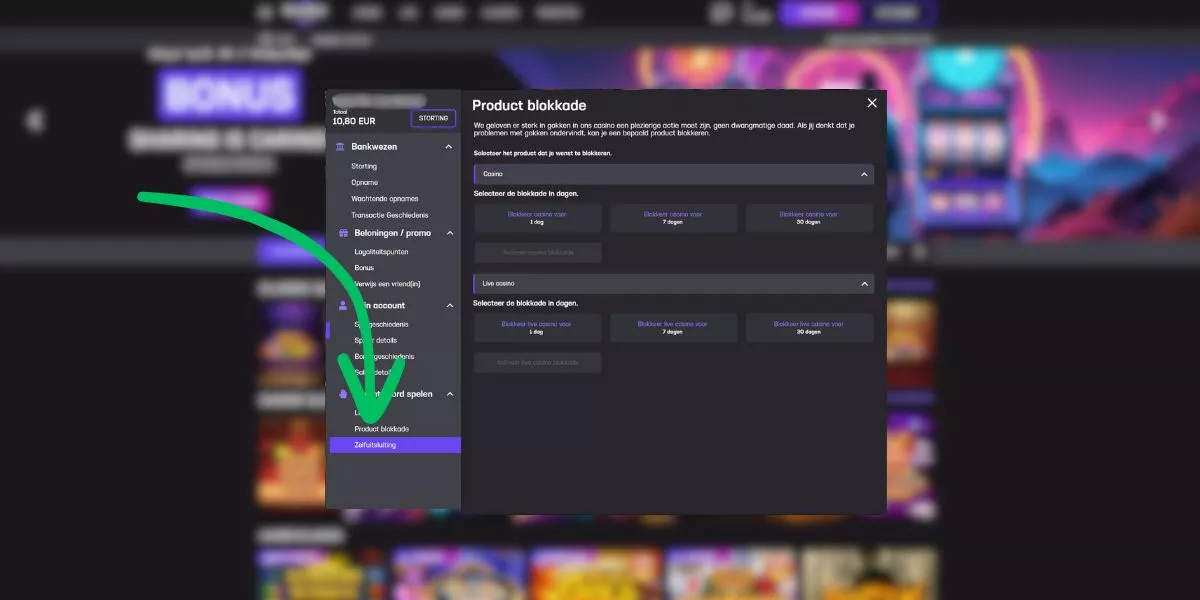Block casino for 7 dagen
1200x600 pixels.
click(x=674, y=218)
